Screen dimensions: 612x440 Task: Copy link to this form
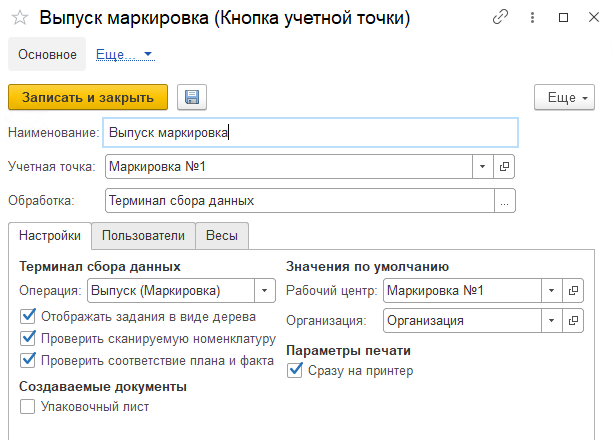[x=501, y=19]
